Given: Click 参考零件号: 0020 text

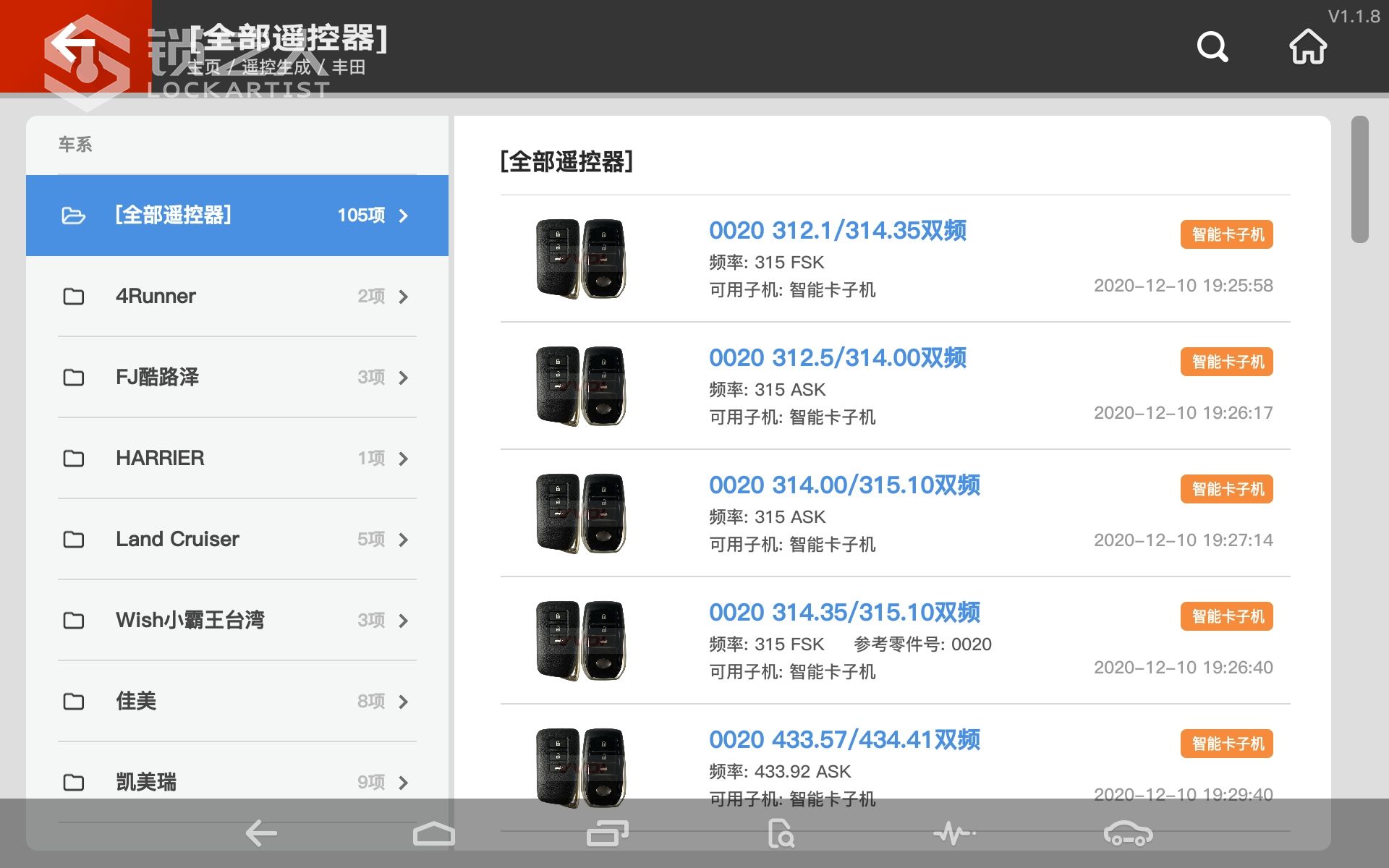Looking at the screenshot, I should (922, 644).
